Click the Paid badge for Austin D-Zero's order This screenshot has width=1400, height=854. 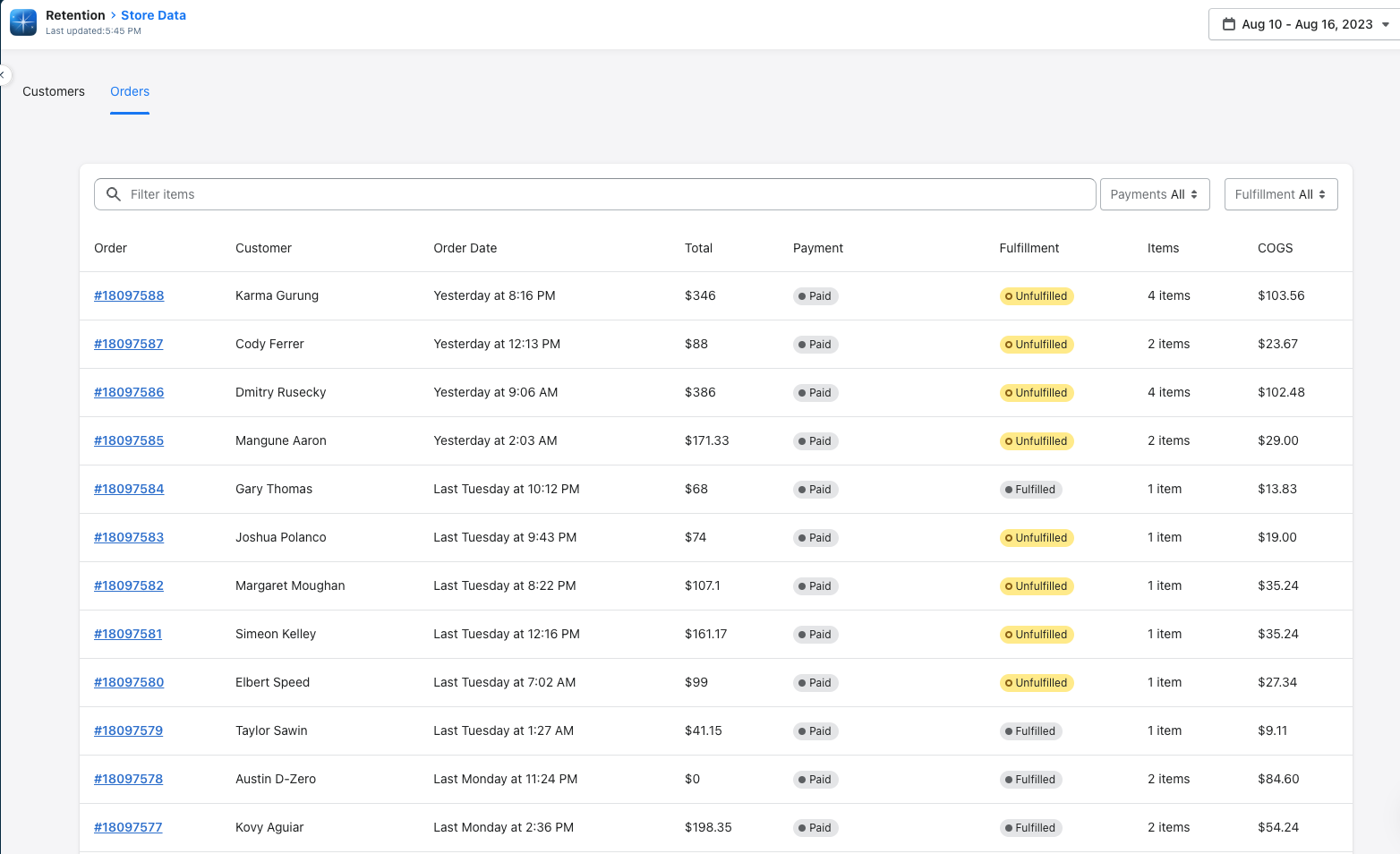815,780
